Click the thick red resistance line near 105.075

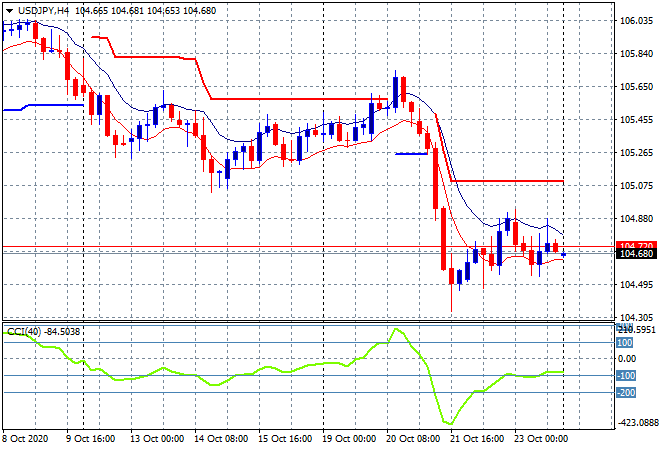(507, 181)
